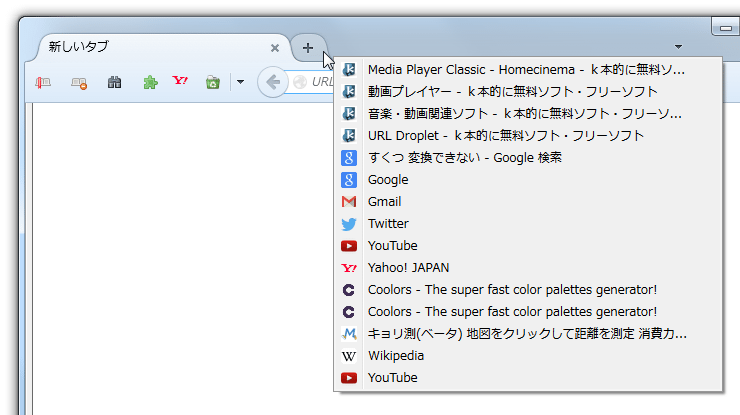This screenshot has width=740, height=415.
Task: Open the Wikipedia menu entry
Action: click(528, 356)
